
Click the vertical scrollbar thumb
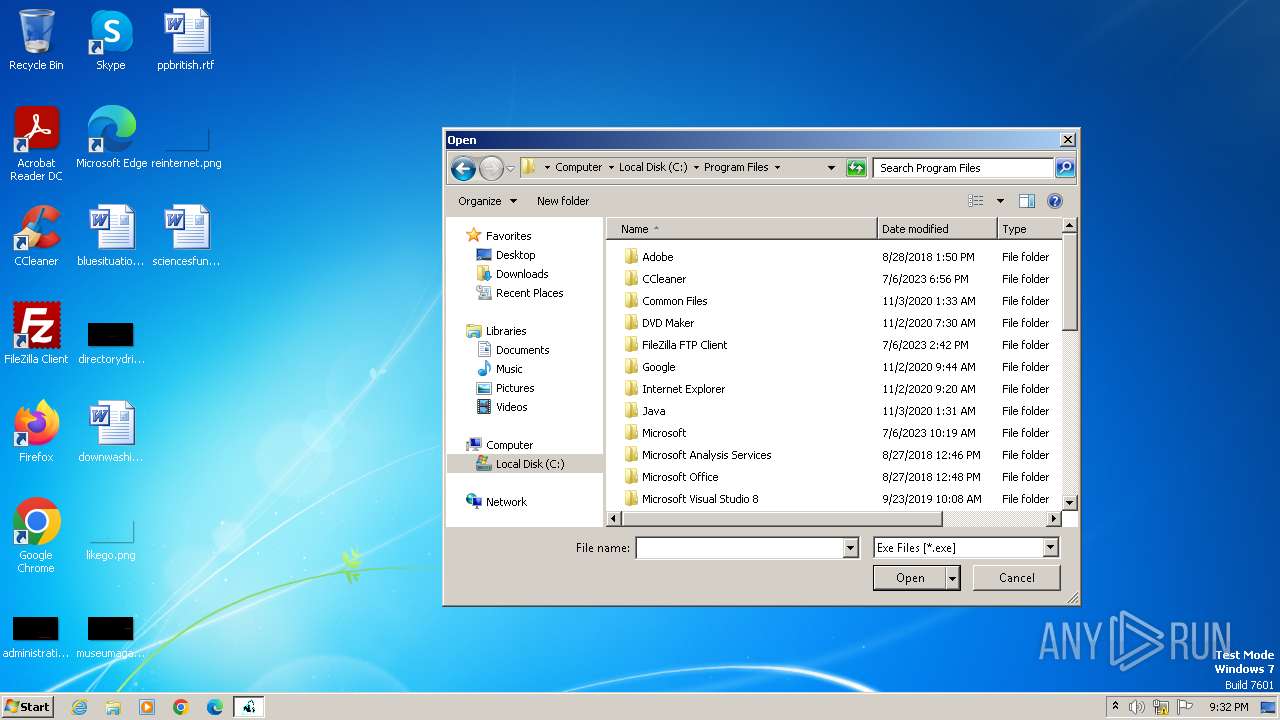(x=1069, y=283)
